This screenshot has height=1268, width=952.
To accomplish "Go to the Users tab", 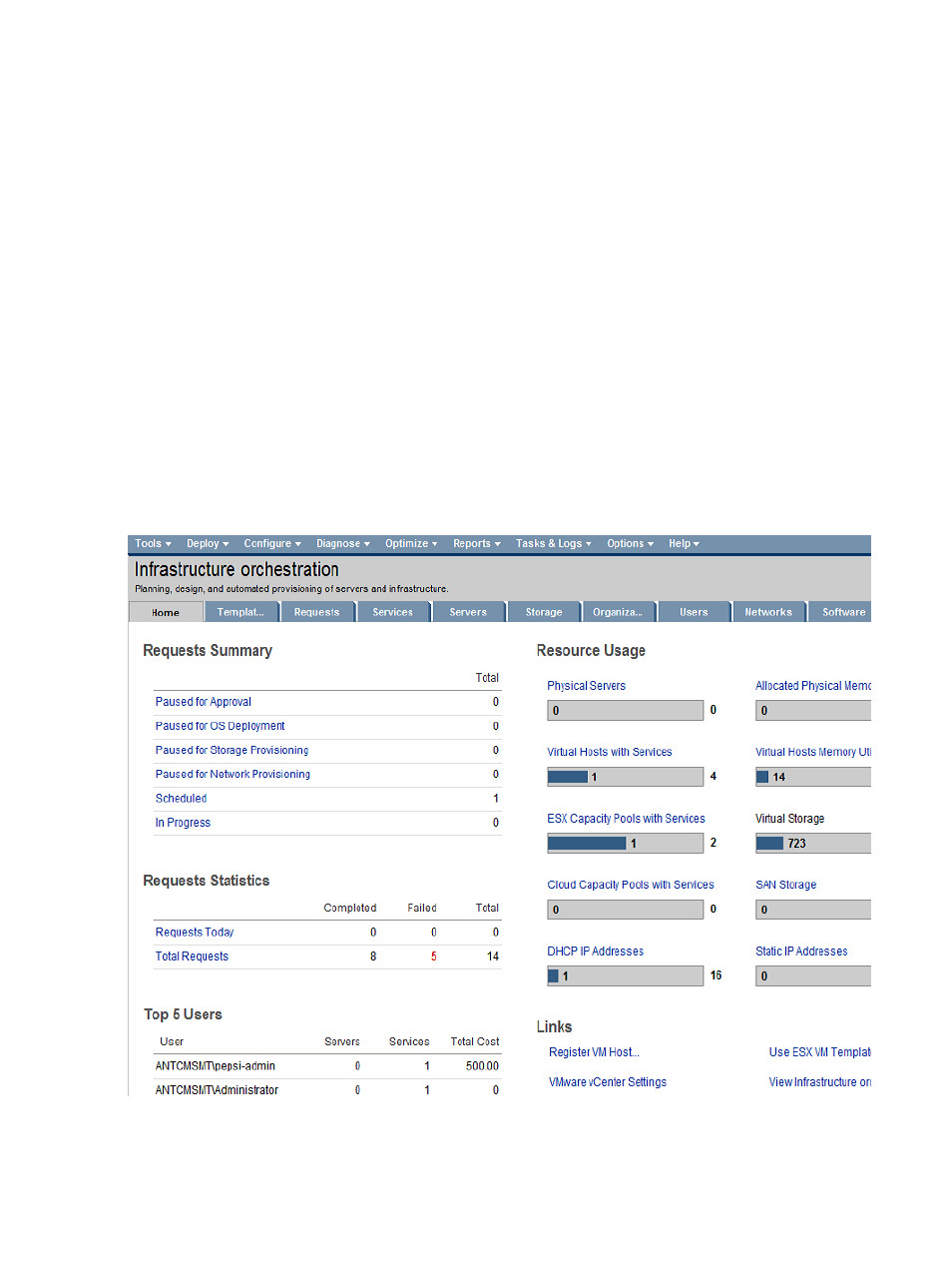I will 695,612.
